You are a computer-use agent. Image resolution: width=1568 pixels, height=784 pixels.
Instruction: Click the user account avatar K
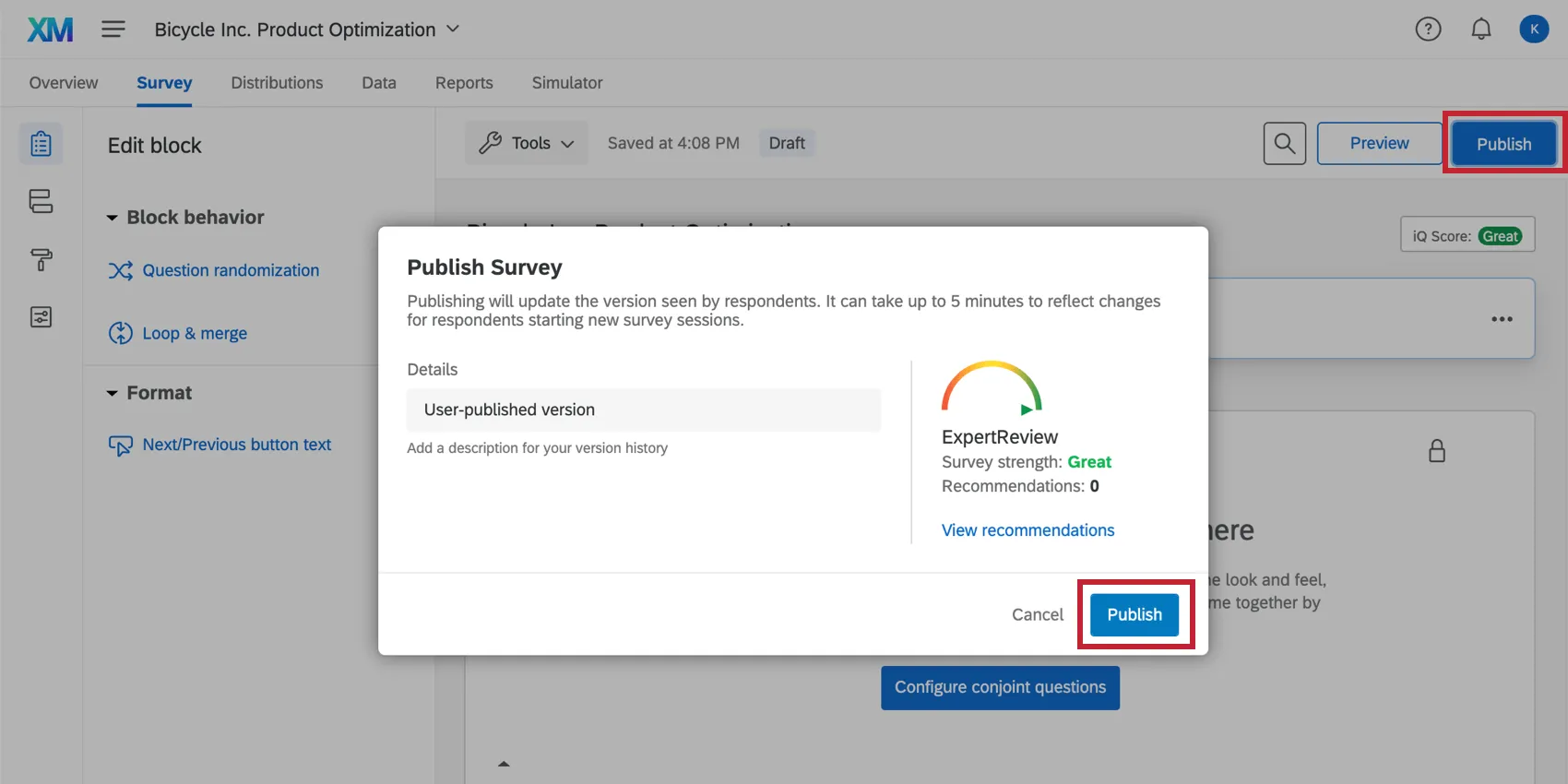pyautogui.click(x=1534, y=30)
